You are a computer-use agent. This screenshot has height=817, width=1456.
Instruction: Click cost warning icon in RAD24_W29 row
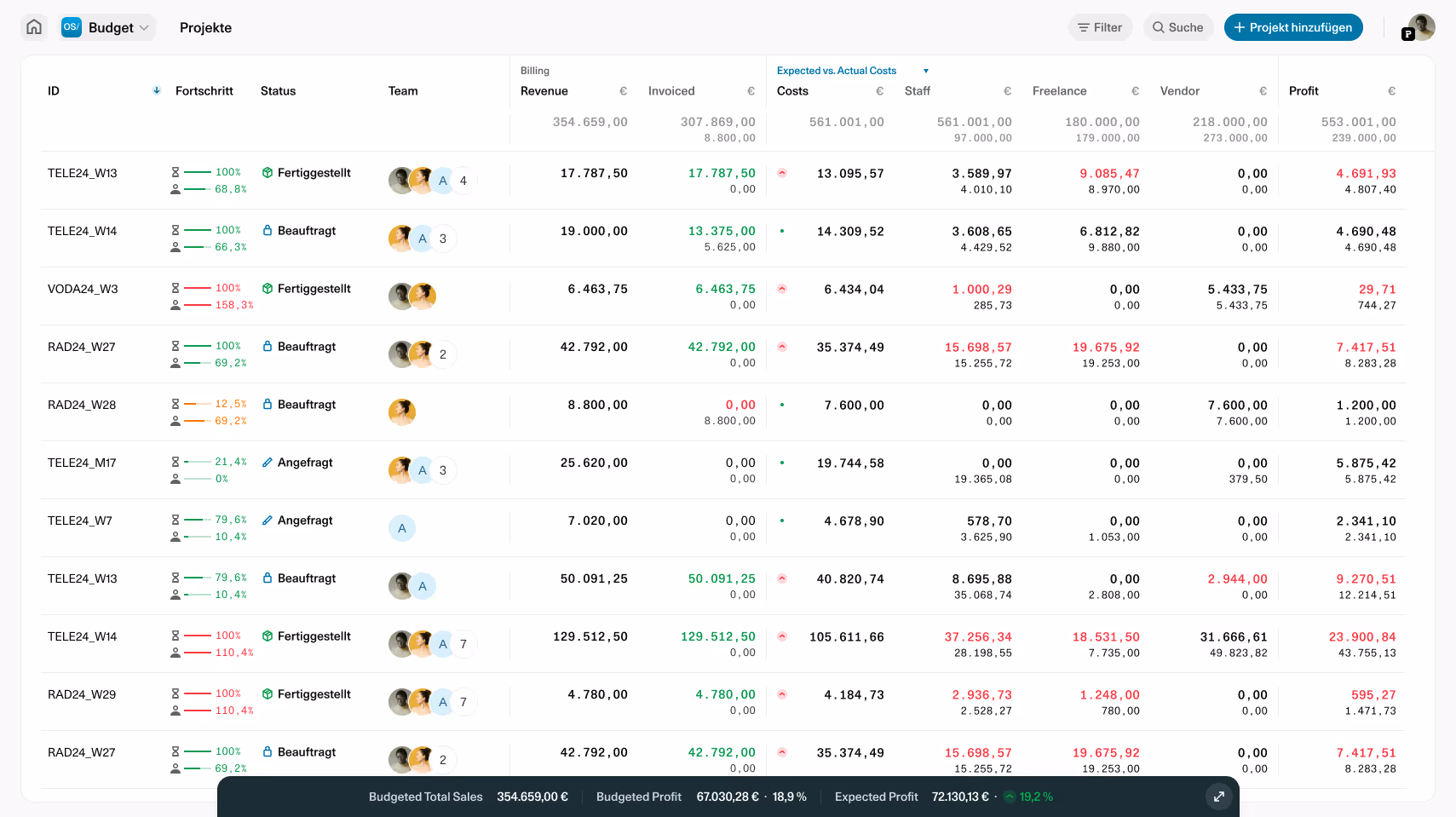pos(782,694)
